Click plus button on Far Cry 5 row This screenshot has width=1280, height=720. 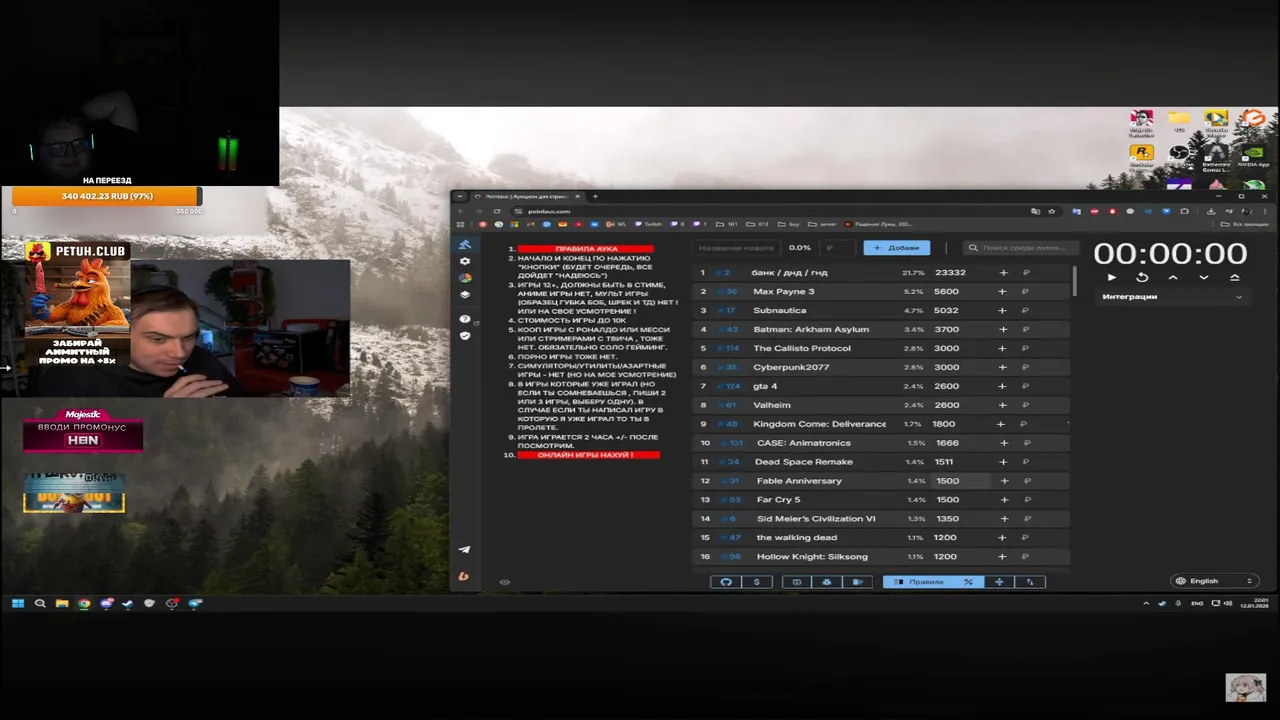tap(1002, 500)
